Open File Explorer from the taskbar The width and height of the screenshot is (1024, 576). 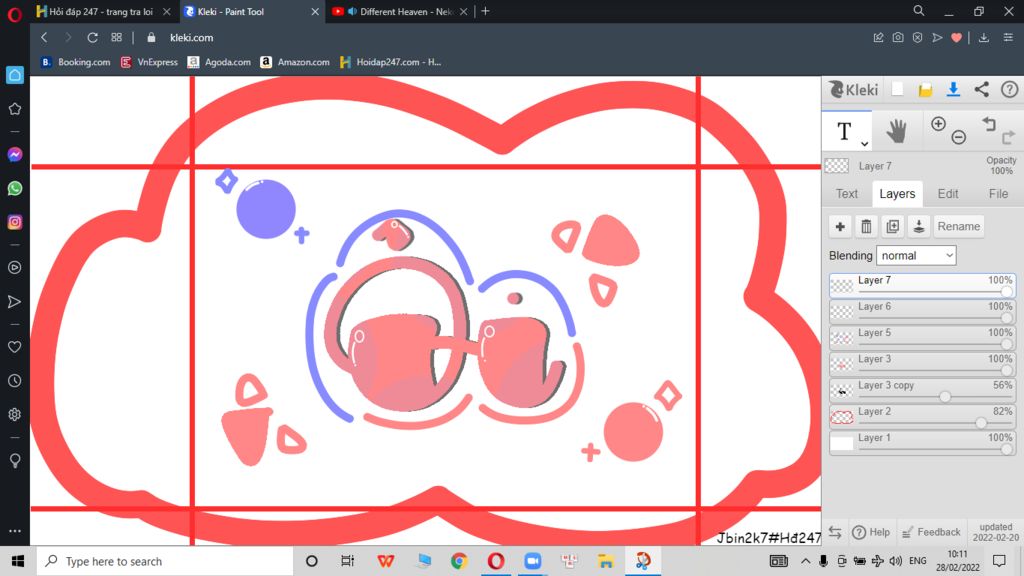pyautogui.click(x=605, y=561)
